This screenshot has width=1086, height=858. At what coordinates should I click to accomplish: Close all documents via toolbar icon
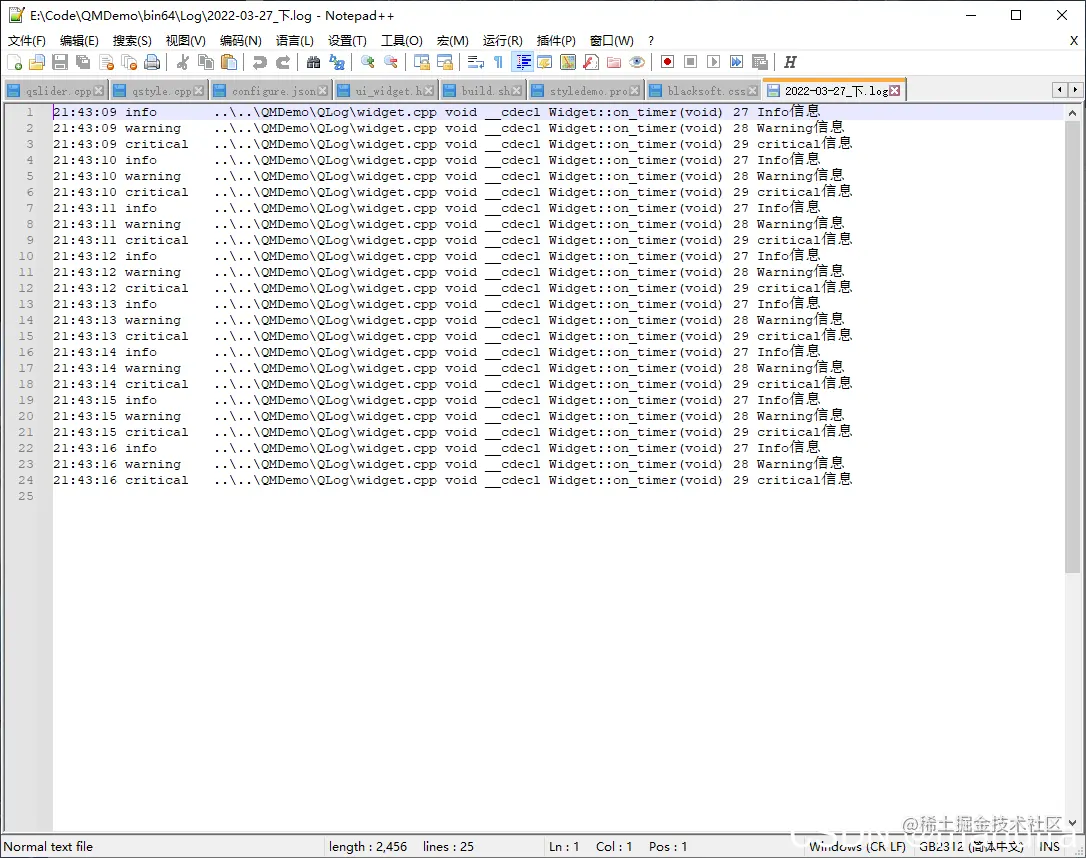pyautogui.click(x=129, y=62)
